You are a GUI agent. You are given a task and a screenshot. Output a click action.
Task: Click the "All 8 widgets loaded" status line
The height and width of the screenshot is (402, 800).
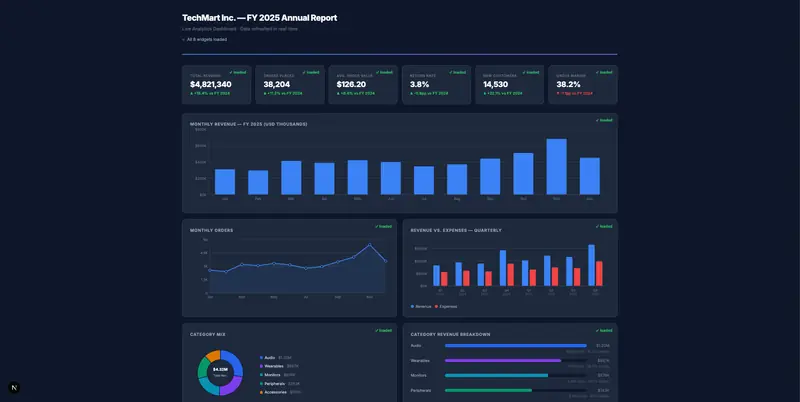point(205,39)
